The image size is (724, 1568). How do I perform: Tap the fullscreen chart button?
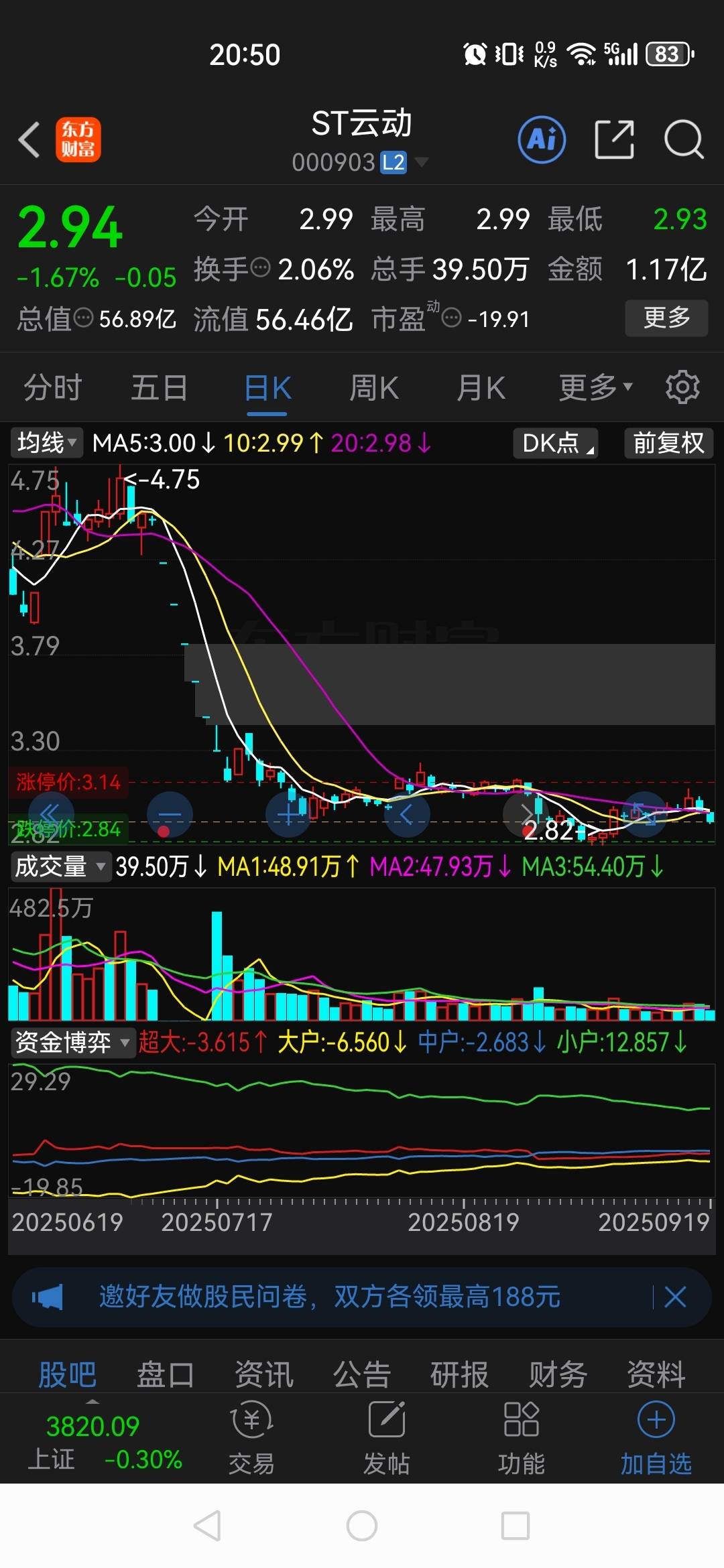[x=644, y=813]
